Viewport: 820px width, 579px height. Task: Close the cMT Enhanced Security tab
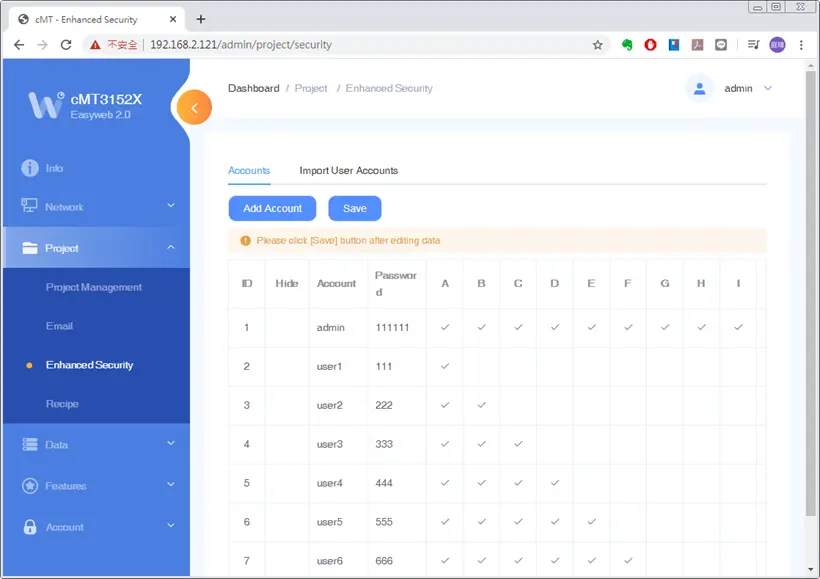pyautogui.click(x=173, y=19)
